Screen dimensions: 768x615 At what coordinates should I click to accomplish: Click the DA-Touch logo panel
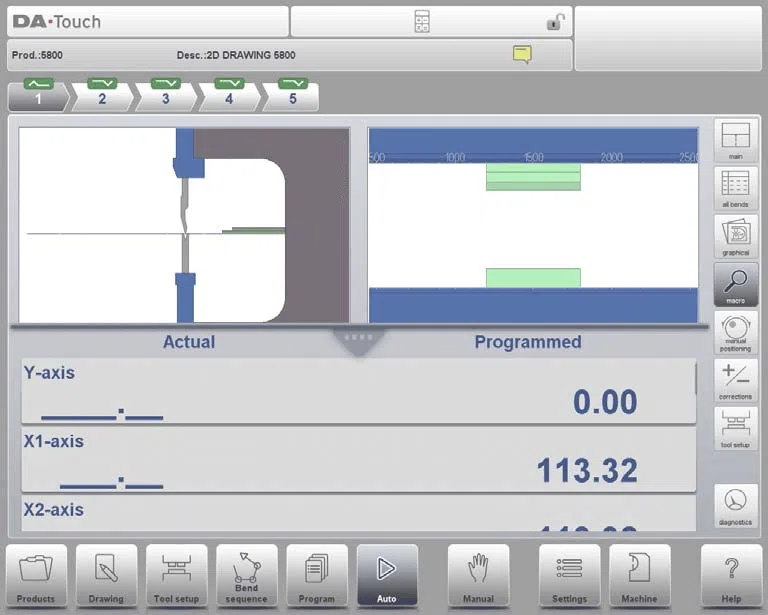point(148,22)
